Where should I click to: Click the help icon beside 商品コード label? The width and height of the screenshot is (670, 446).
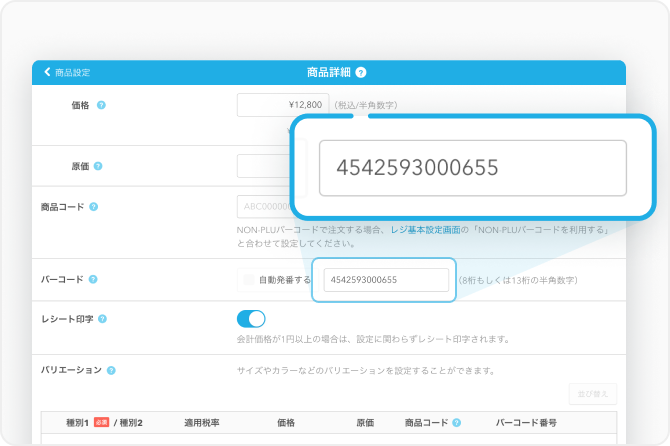(x=93, y=207)
